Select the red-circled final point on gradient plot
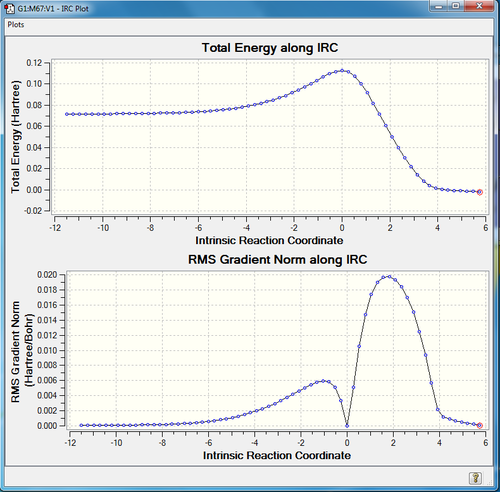The height and width of the screenshot is (492, 500). [480, 426]
